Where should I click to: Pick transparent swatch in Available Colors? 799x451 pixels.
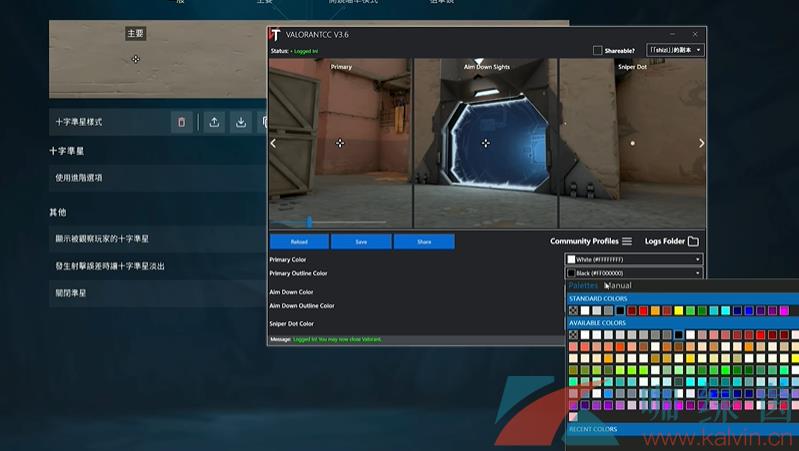click(x=573, y=335)
